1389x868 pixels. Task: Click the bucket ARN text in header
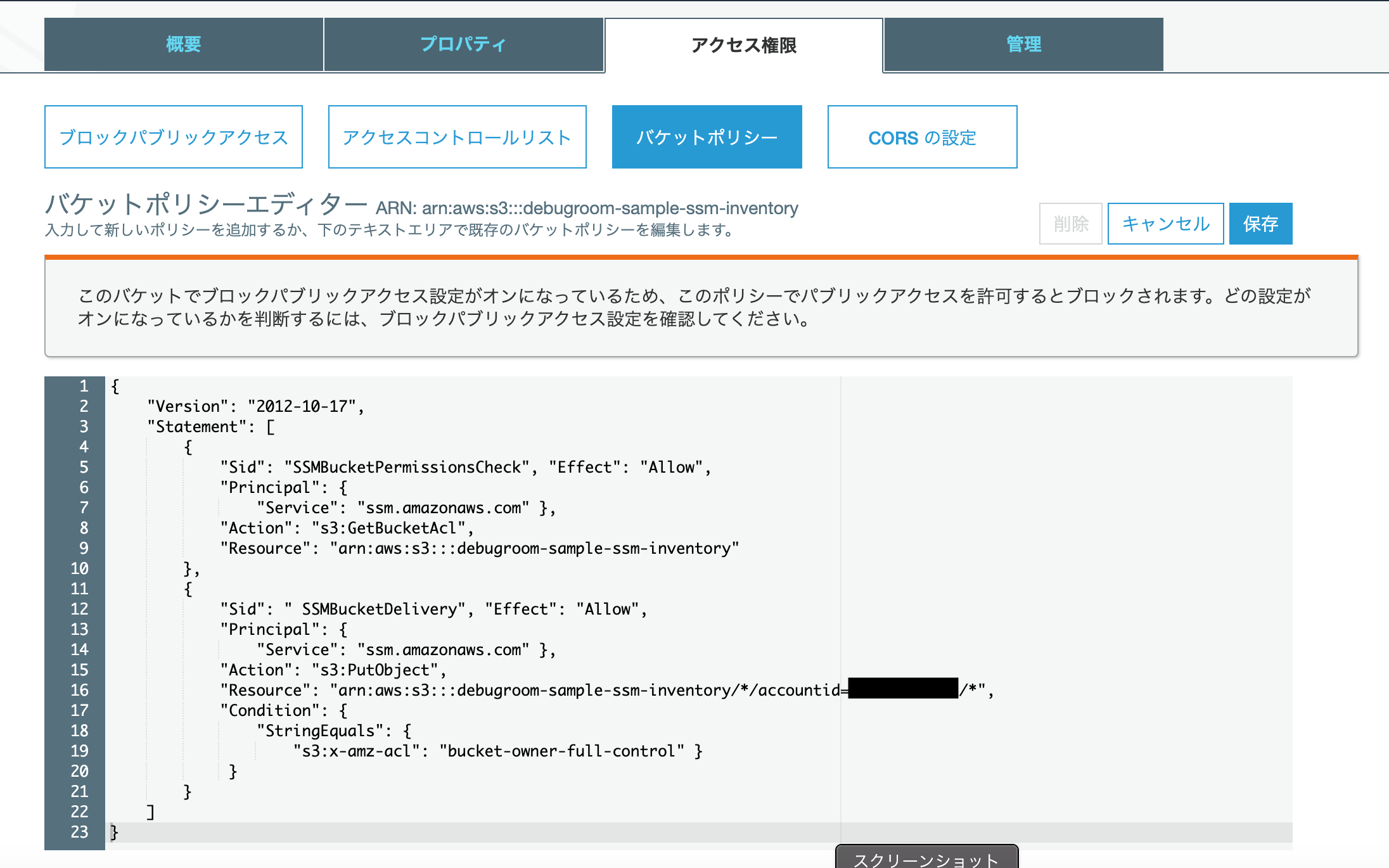pos(587,208)
